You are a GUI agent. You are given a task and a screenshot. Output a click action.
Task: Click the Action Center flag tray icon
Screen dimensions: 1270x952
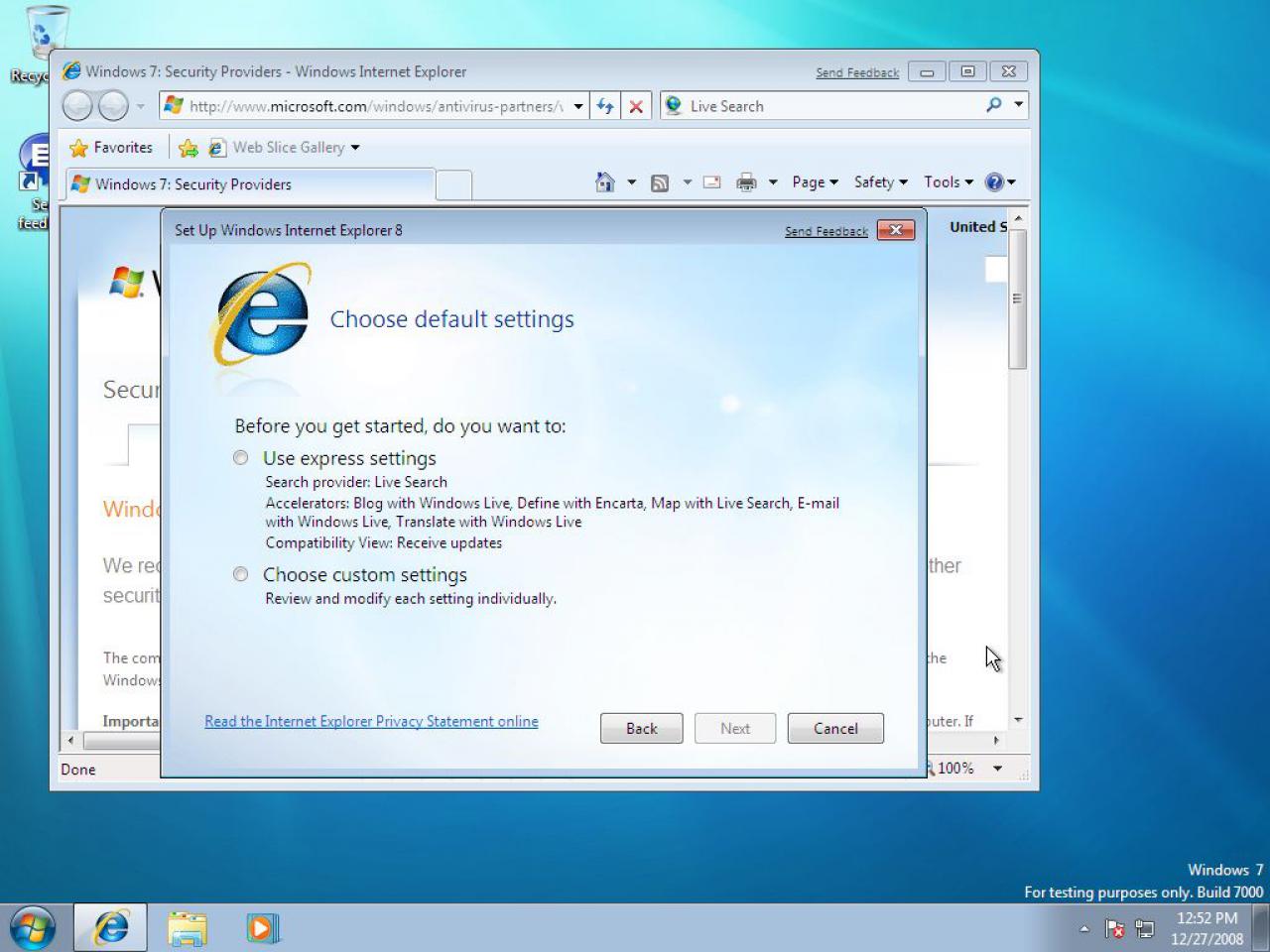click(x=1114, y=929)
